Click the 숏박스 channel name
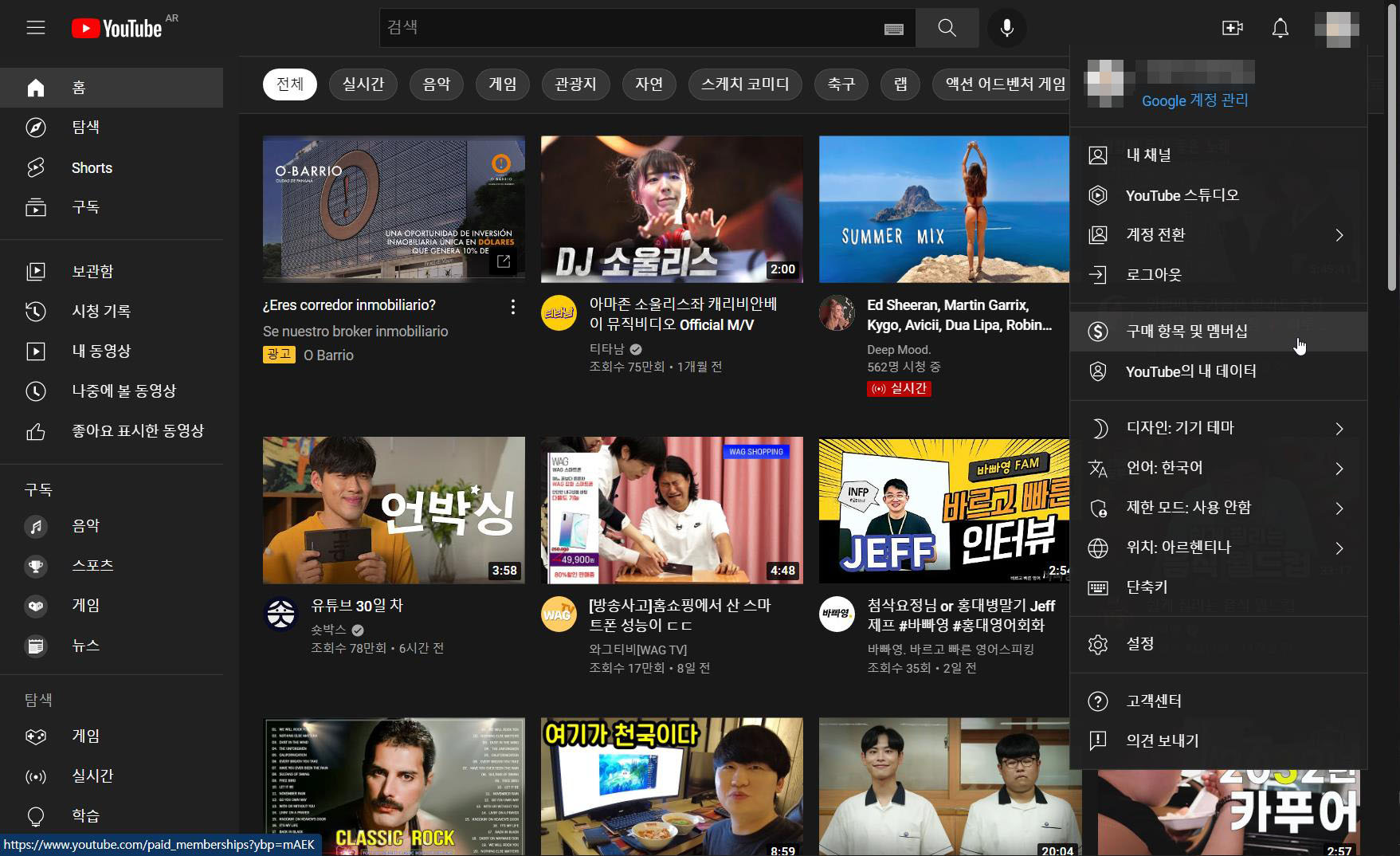 [328, 630]
